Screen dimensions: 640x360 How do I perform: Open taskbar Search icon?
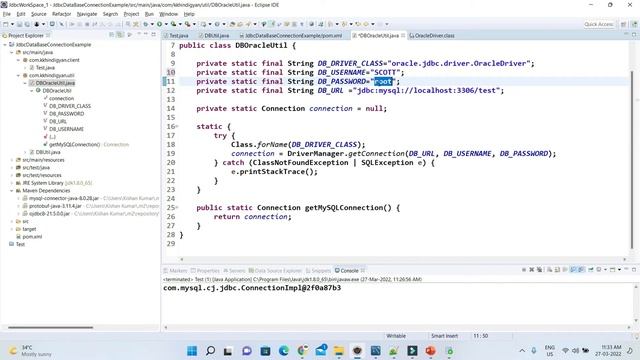click(x=210, y=351)
